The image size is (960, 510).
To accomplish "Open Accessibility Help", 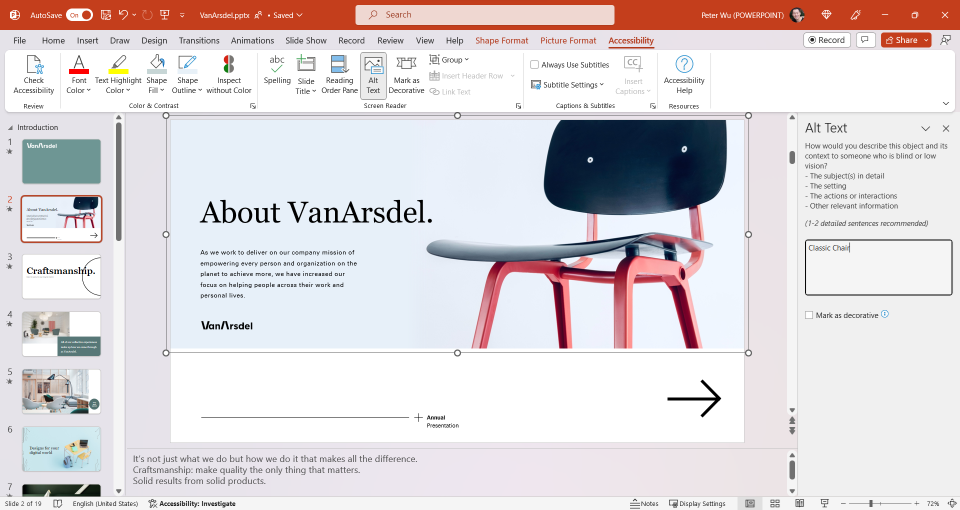I will 684,74.
